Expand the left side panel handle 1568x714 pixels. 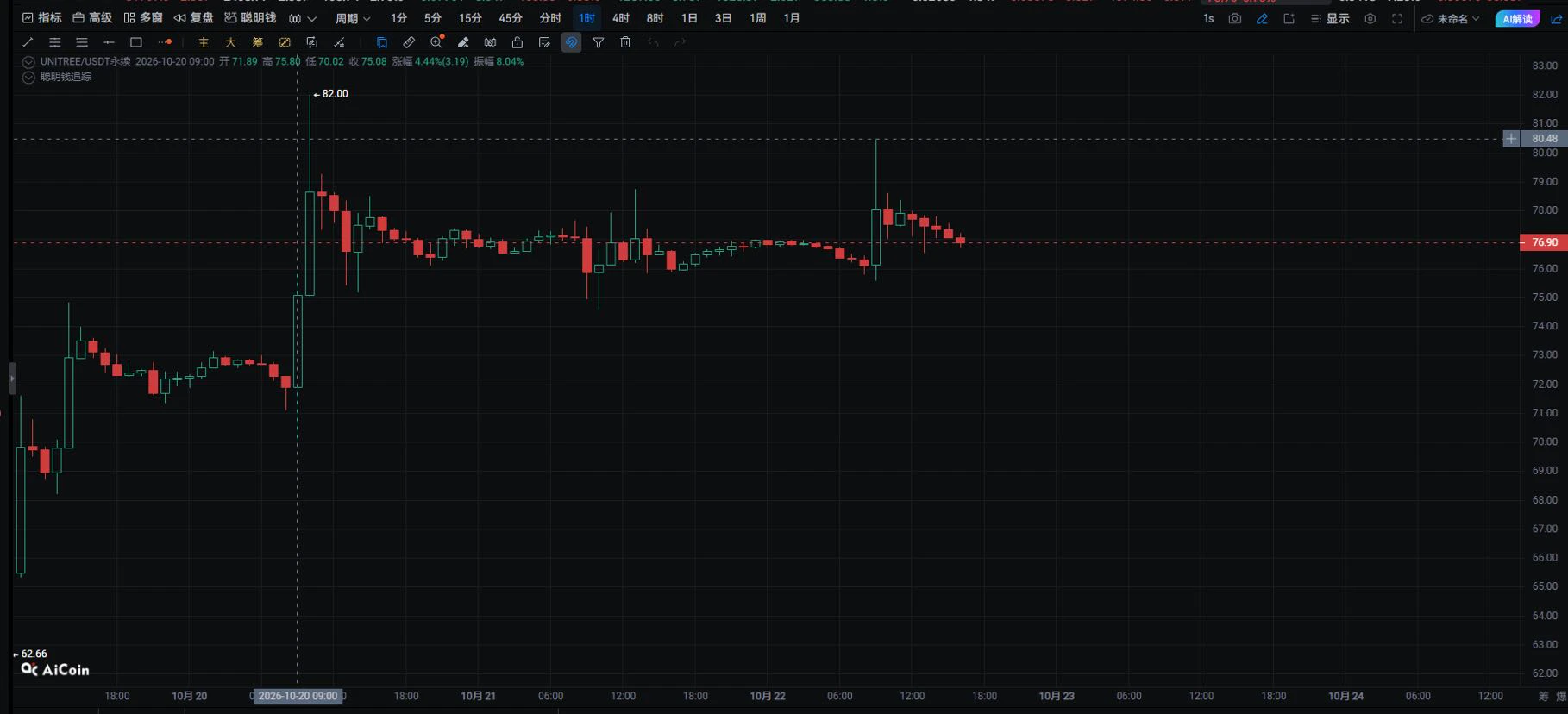click(x=13, y=379)
